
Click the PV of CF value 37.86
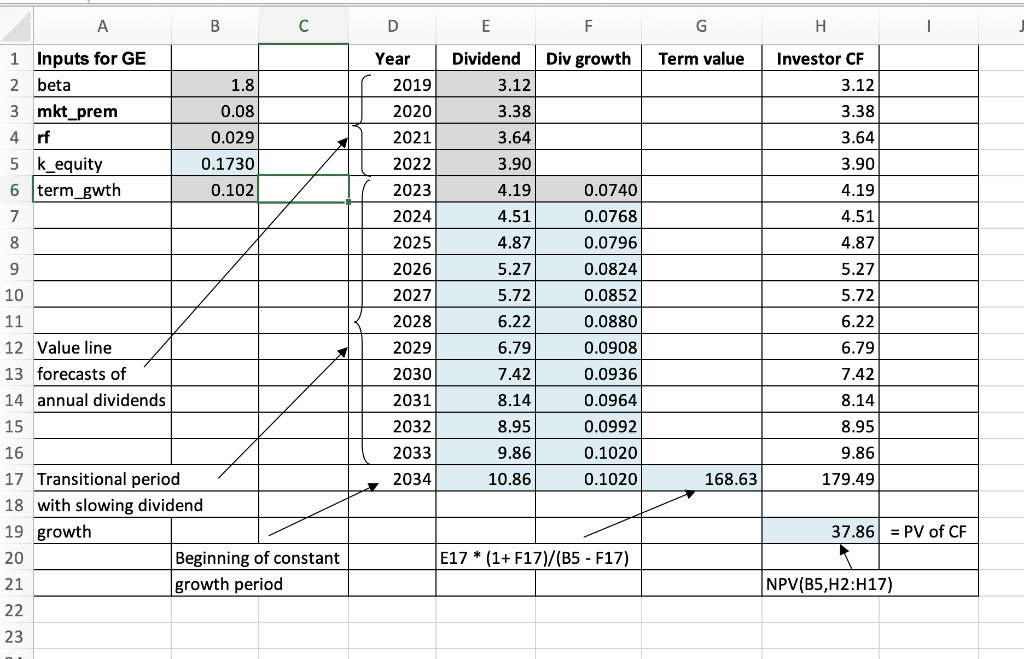820,531
